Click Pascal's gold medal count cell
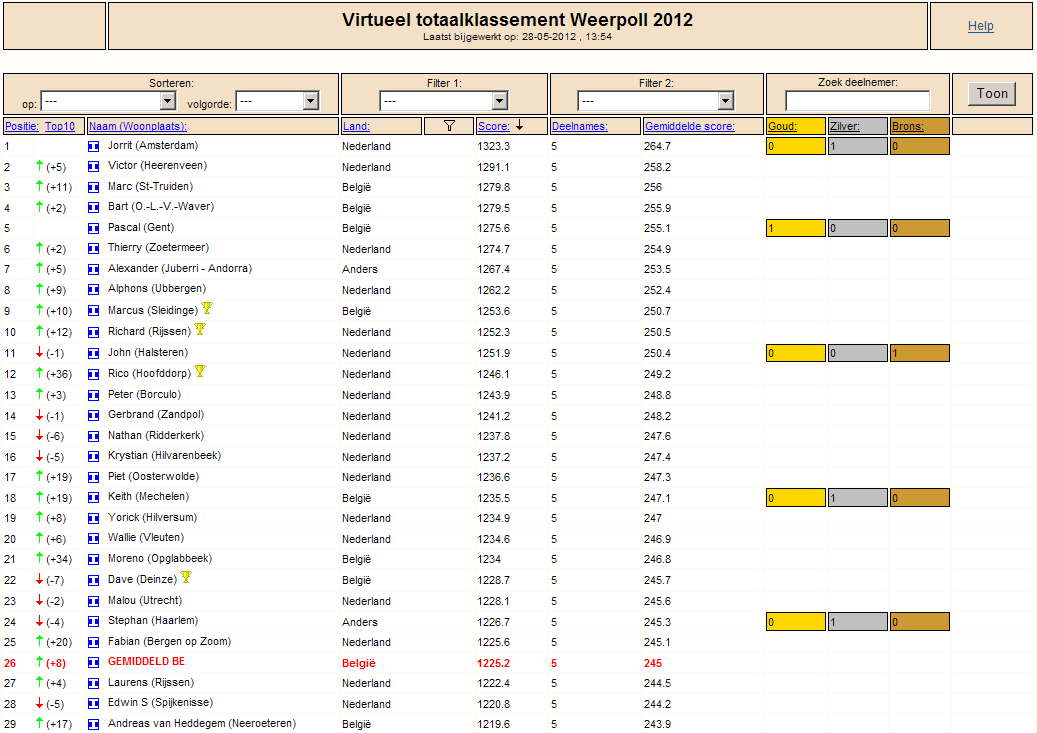 [x=796, y=228]
